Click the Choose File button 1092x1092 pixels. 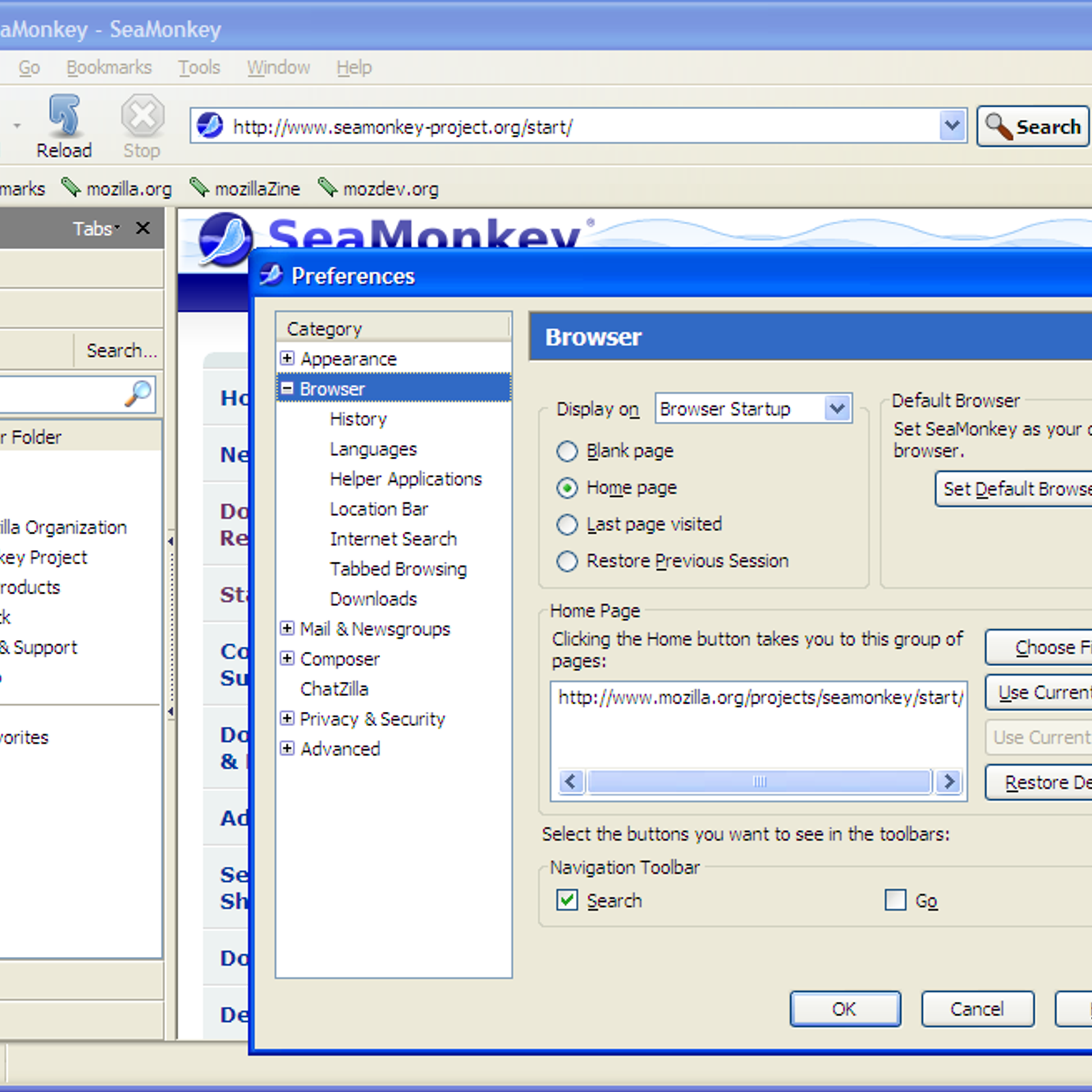click(x=1039, y=647)
